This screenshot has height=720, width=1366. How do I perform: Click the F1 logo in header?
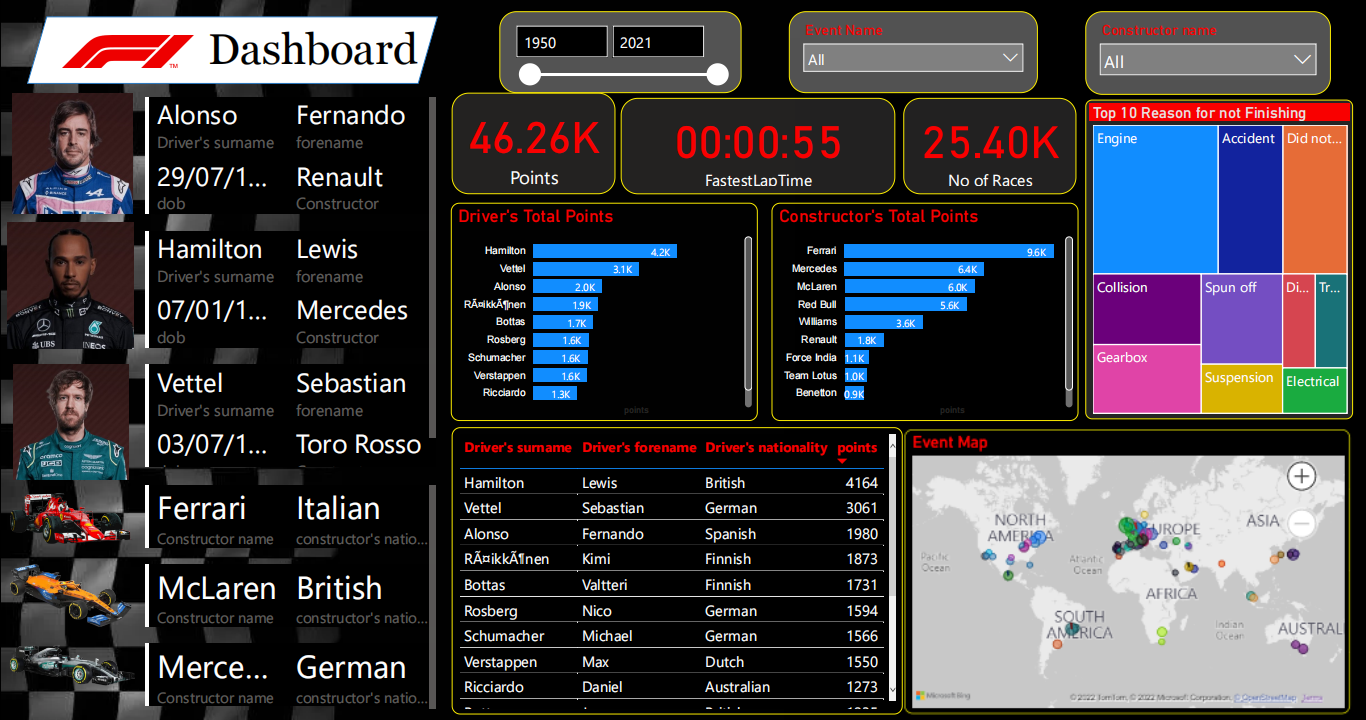pyautogui.click(x=127, y=50)
